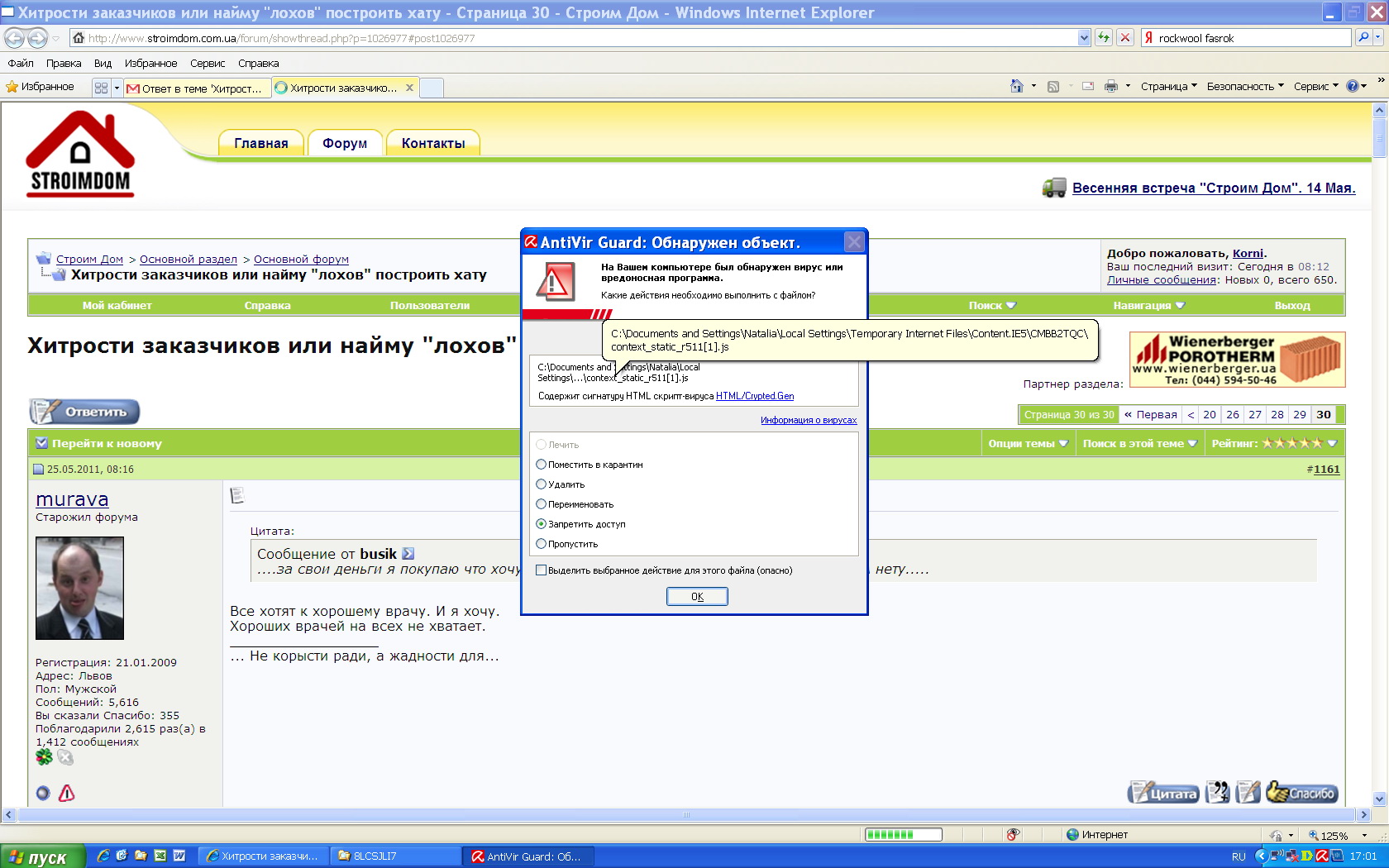Select the Удалить radio option
Screen dimensions: 1389x868
pyautogui.click(x=561, y=484)
